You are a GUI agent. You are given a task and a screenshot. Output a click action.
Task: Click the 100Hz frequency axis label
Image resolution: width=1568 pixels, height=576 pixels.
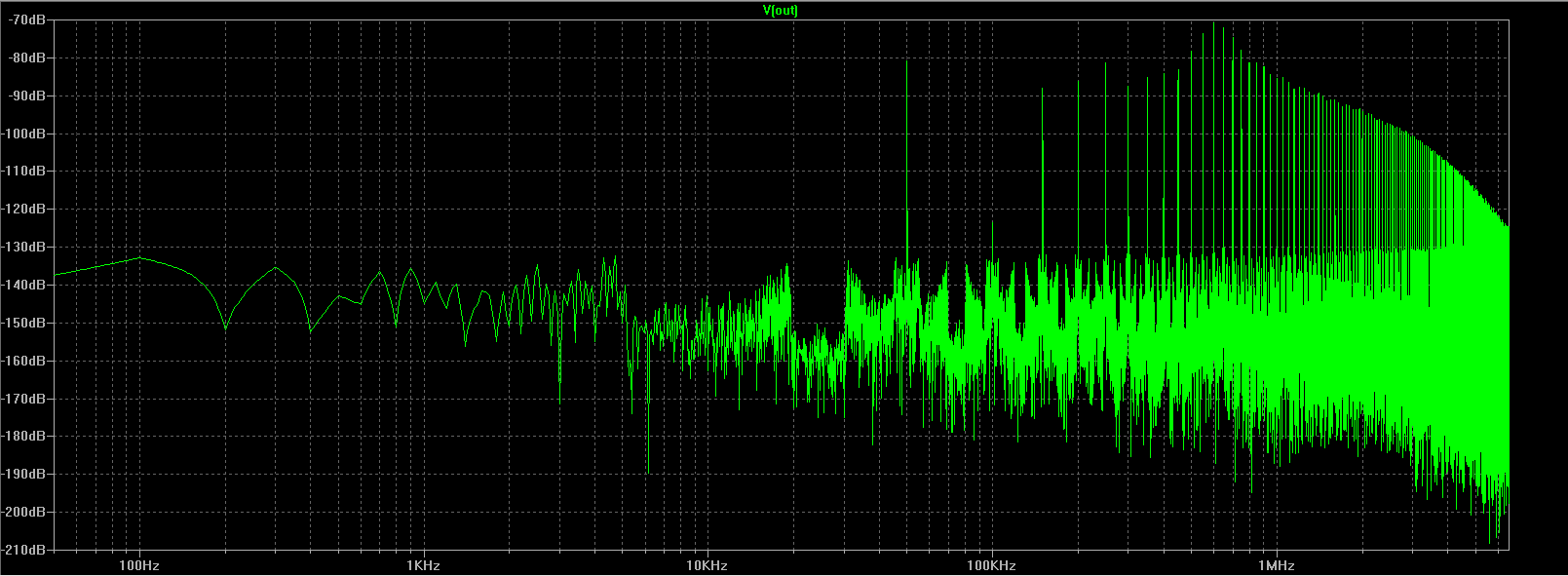pos(139,565)
